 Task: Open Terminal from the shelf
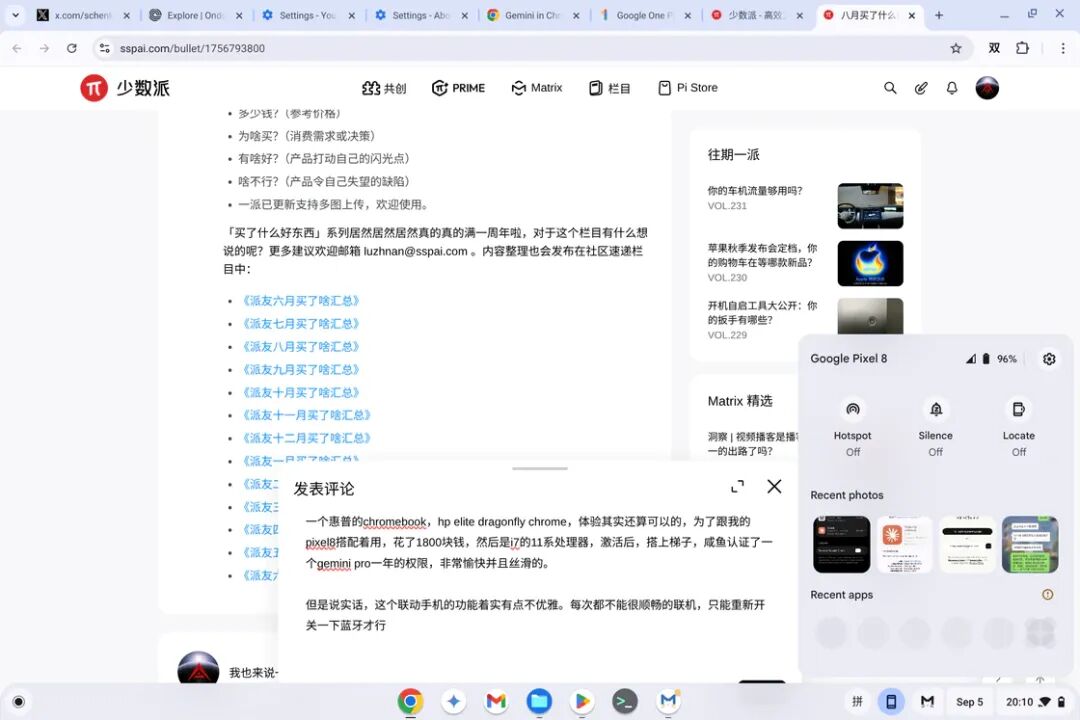(625, 701)
